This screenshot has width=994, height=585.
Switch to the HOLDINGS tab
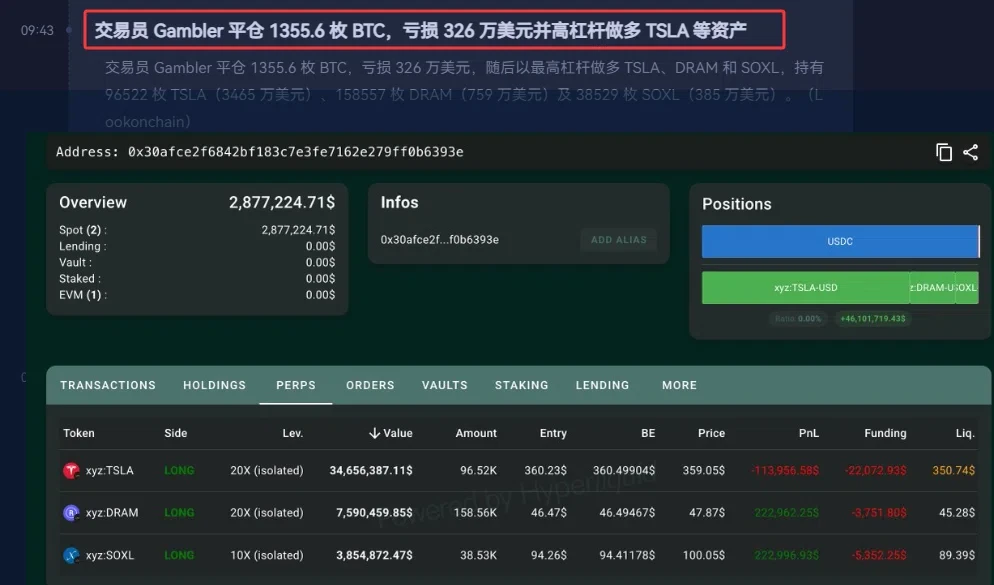pos(214,385)
